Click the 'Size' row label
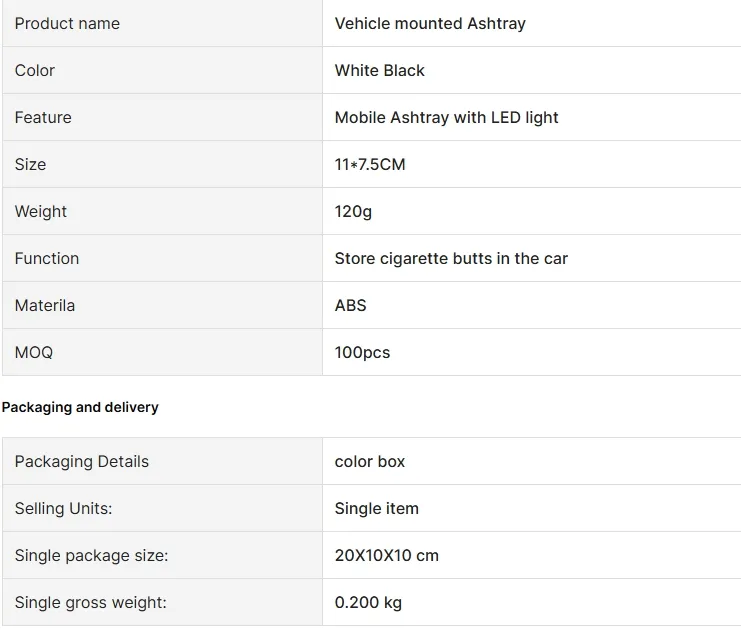Screen dimensions: 741x630 click(30, 164)
